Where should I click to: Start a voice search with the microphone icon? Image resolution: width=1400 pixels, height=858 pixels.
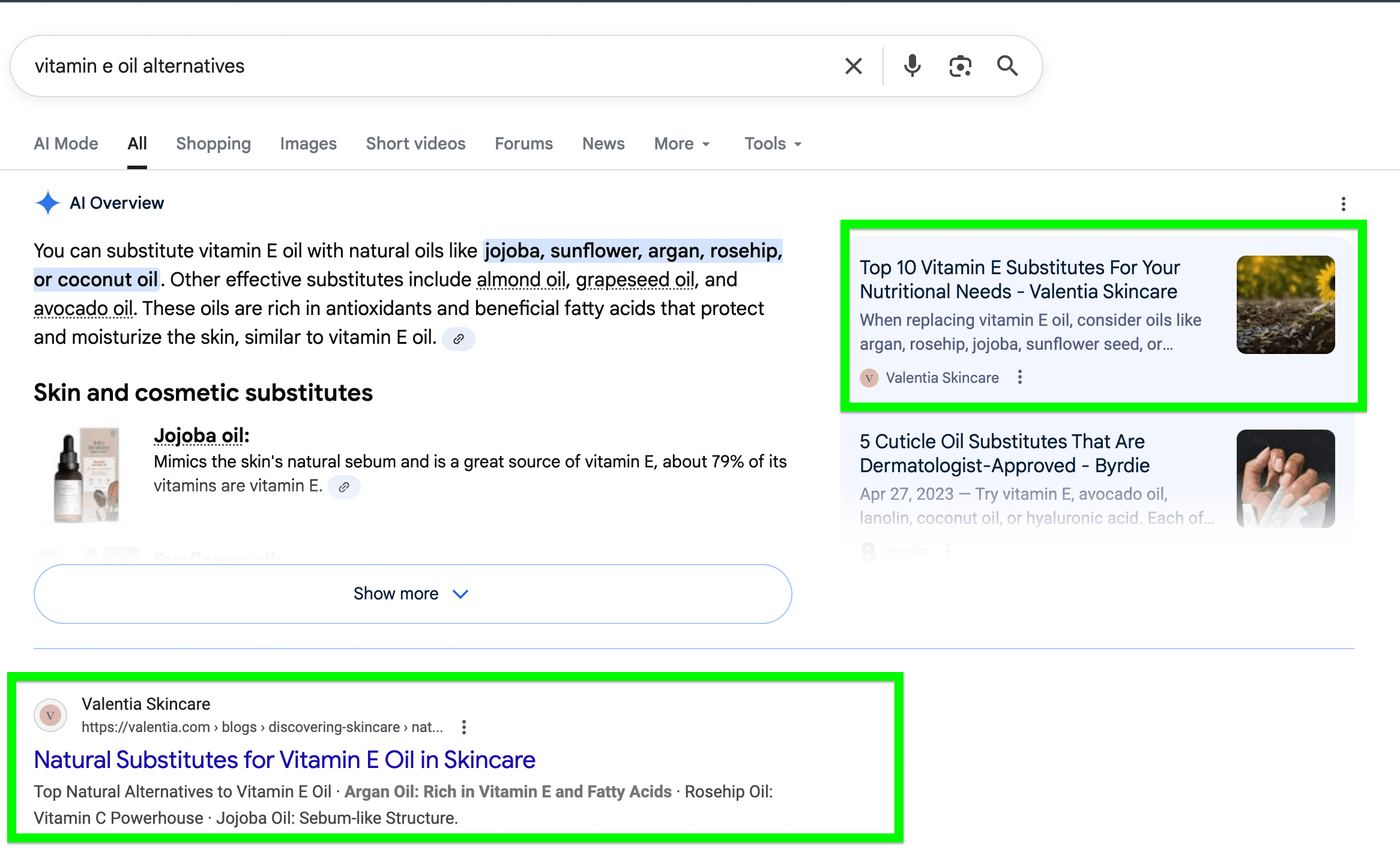[912, 66]
